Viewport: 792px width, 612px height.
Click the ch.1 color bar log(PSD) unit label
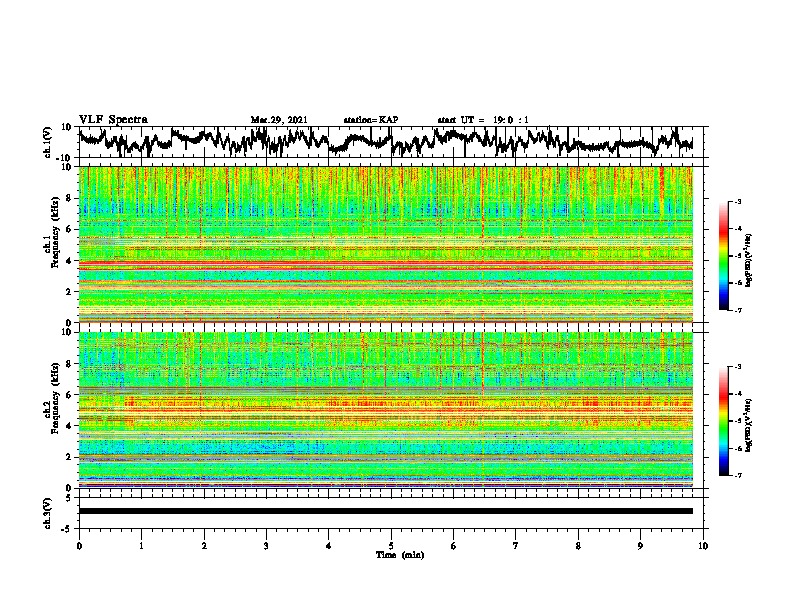pos(749,261)
